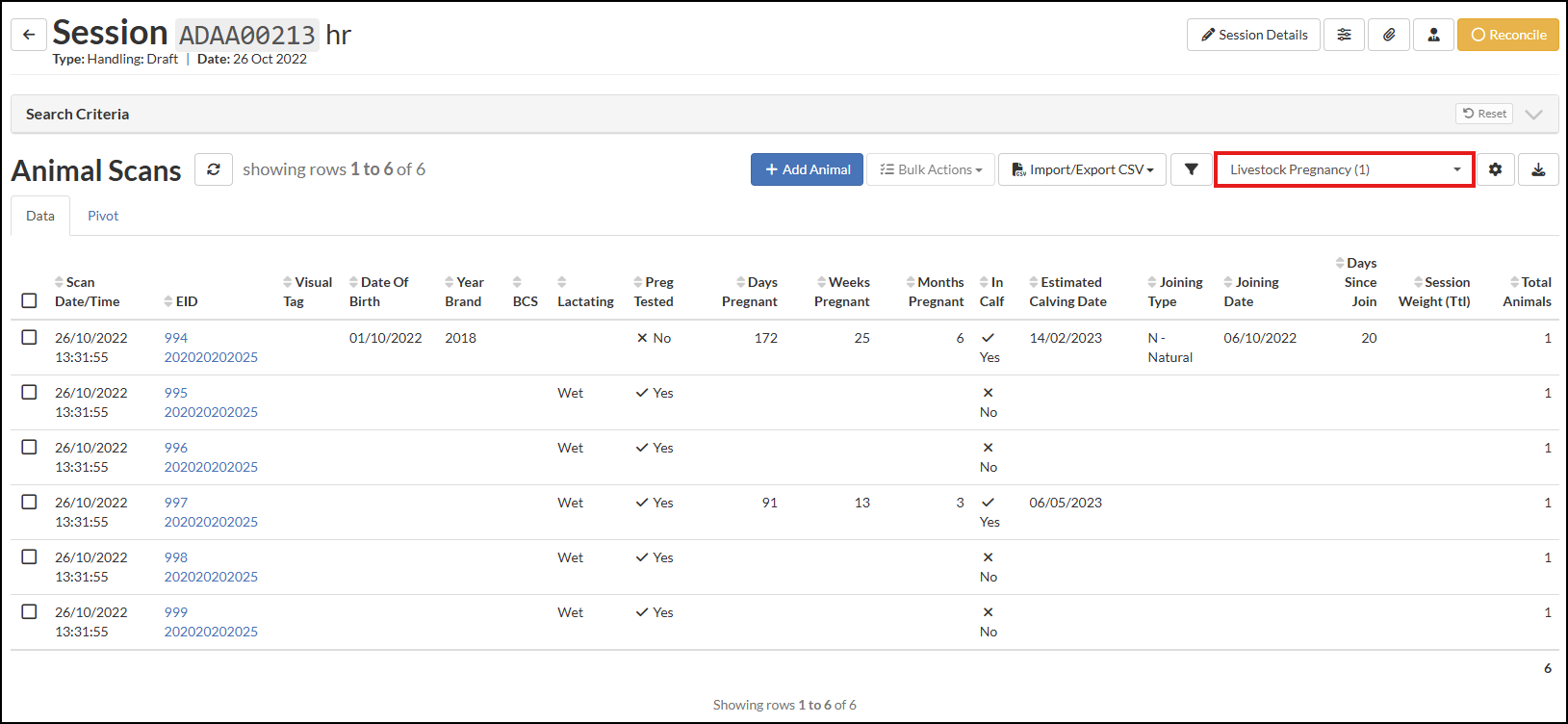The width and height of the screenshot is (1568, 724).
Task: Select the row checkbox for animal 999
Action: 29,611
